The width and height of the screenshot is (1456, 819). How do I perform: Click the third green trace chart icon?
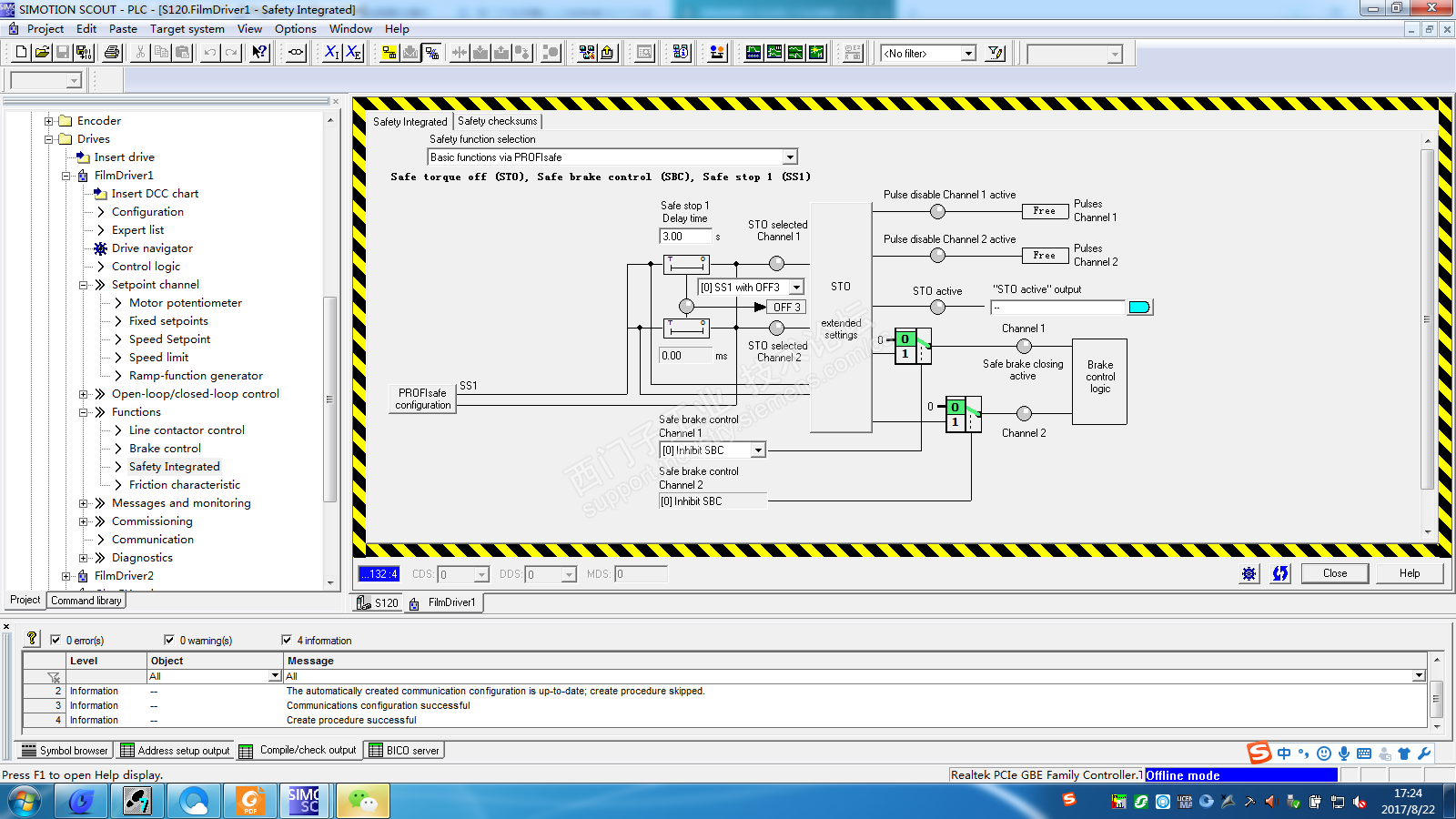click(x=795, y=53)
